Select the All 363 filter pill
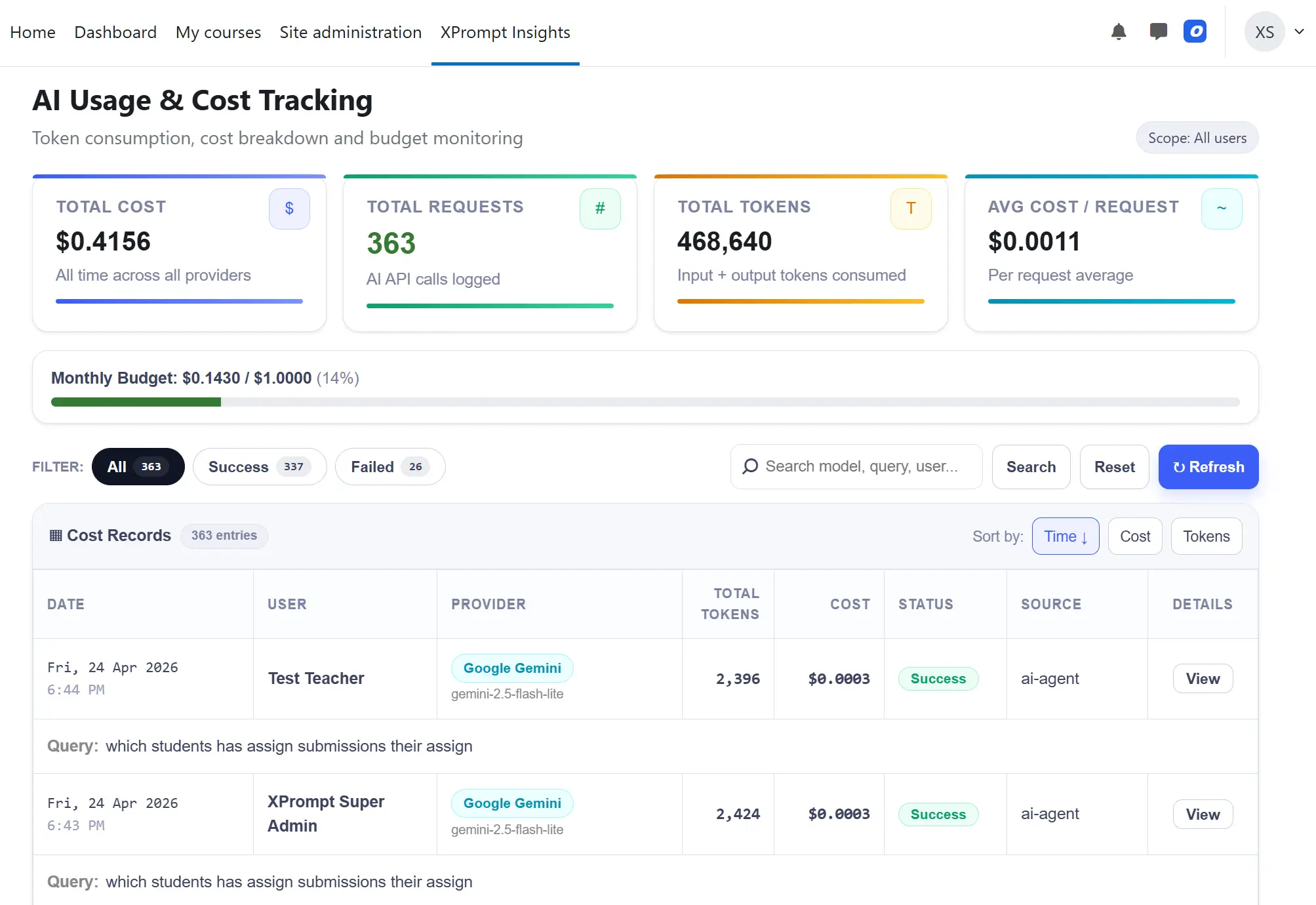This screenshot has width=1316, height=905. tap(138, 466)
